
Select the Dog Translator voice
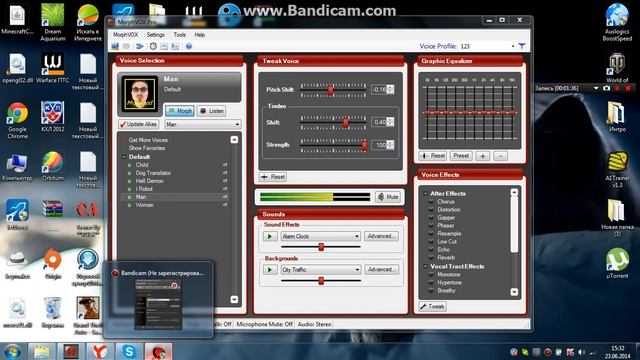pos(153,173)
